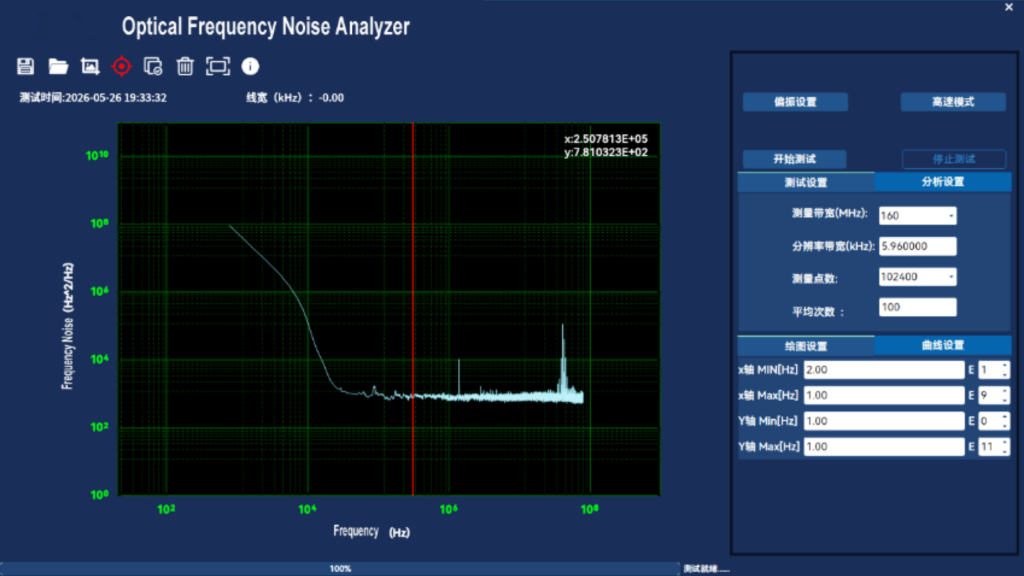
Task: Click the fit-to-screen frame icon
Action: 218,66
